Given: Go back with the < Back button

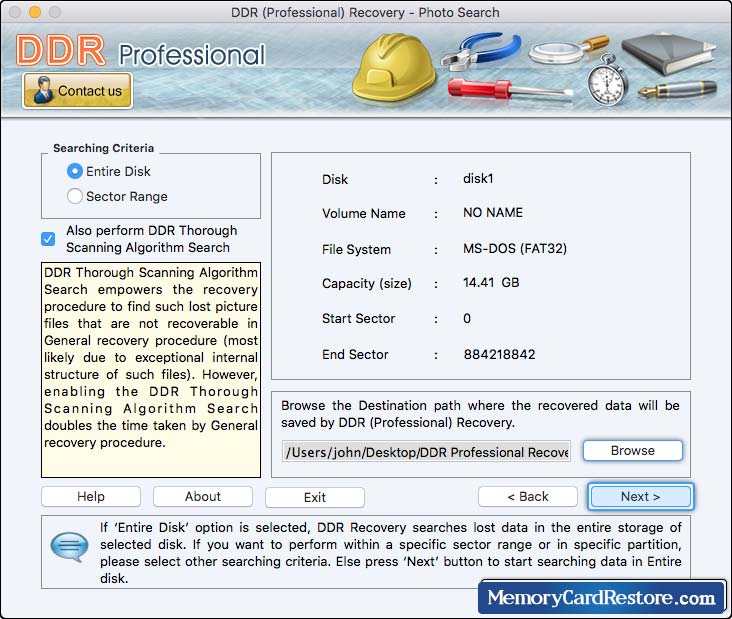Looking at the screenshot, I should pyautogui.click(x=528, y=497).
